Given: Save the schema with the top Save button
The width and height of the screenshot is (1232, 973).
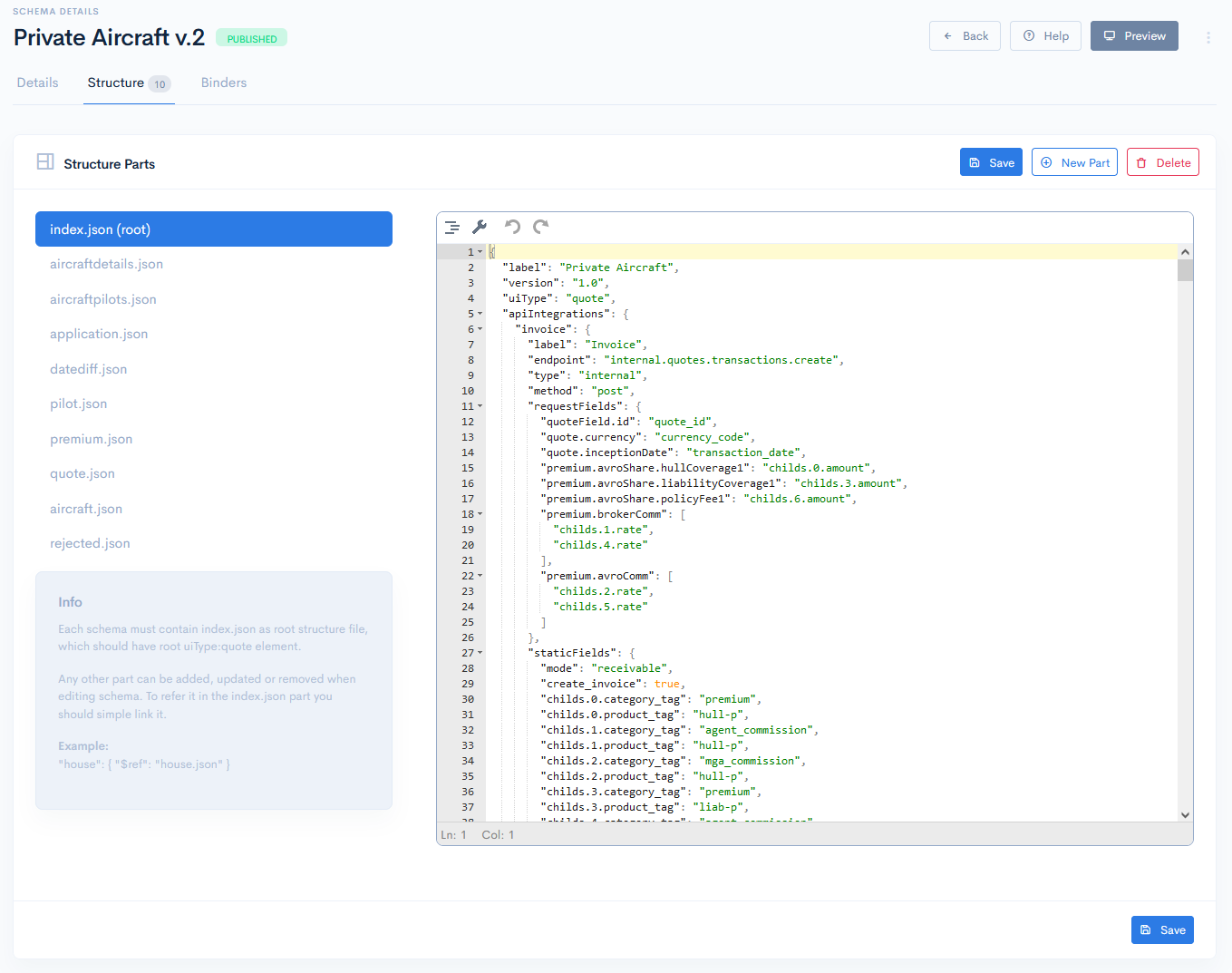Looking at the screenshot, I should pos(991,161).
